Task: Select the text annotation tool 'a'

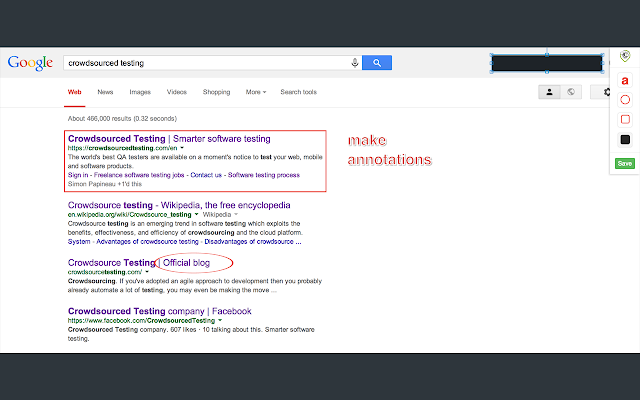Action: (625, 80)
